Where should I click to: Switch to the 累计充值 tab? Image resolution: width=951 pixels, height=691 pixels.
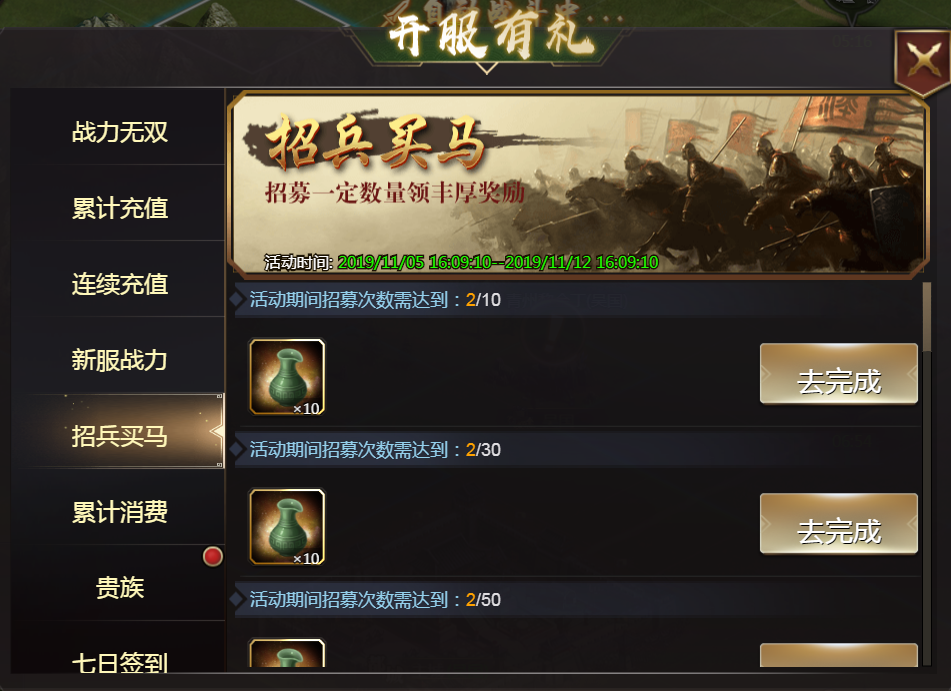click(119, 208)
